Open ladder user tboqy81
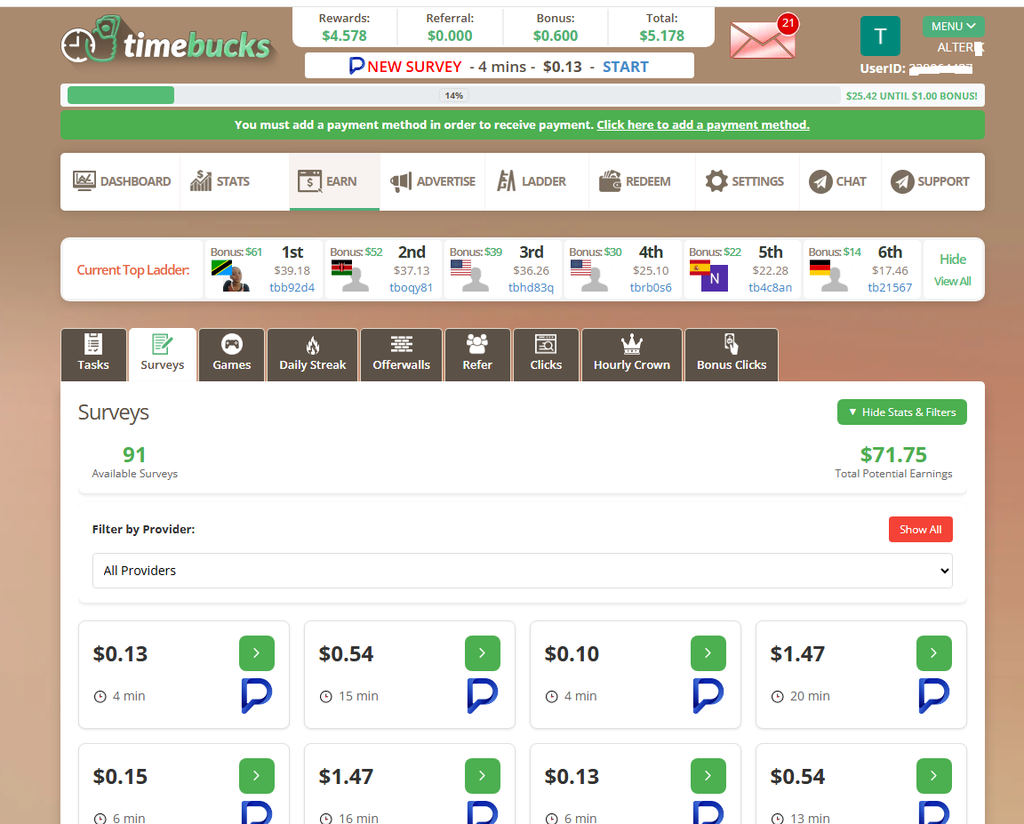The height and width of the screenshot is (824, 1024). (411, 287)
